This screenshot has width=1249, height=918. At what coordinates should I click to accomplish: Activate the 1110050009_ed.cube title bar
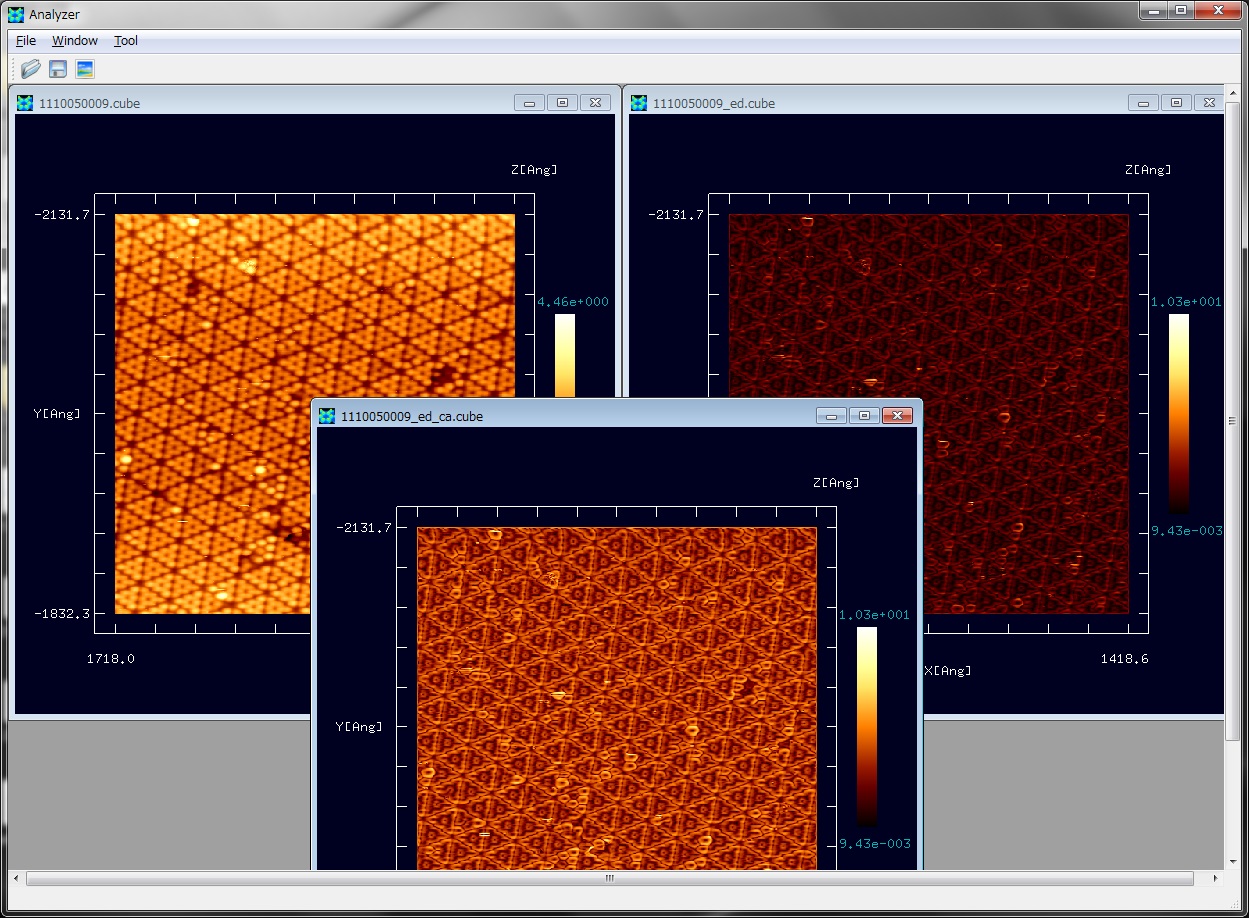900,103
